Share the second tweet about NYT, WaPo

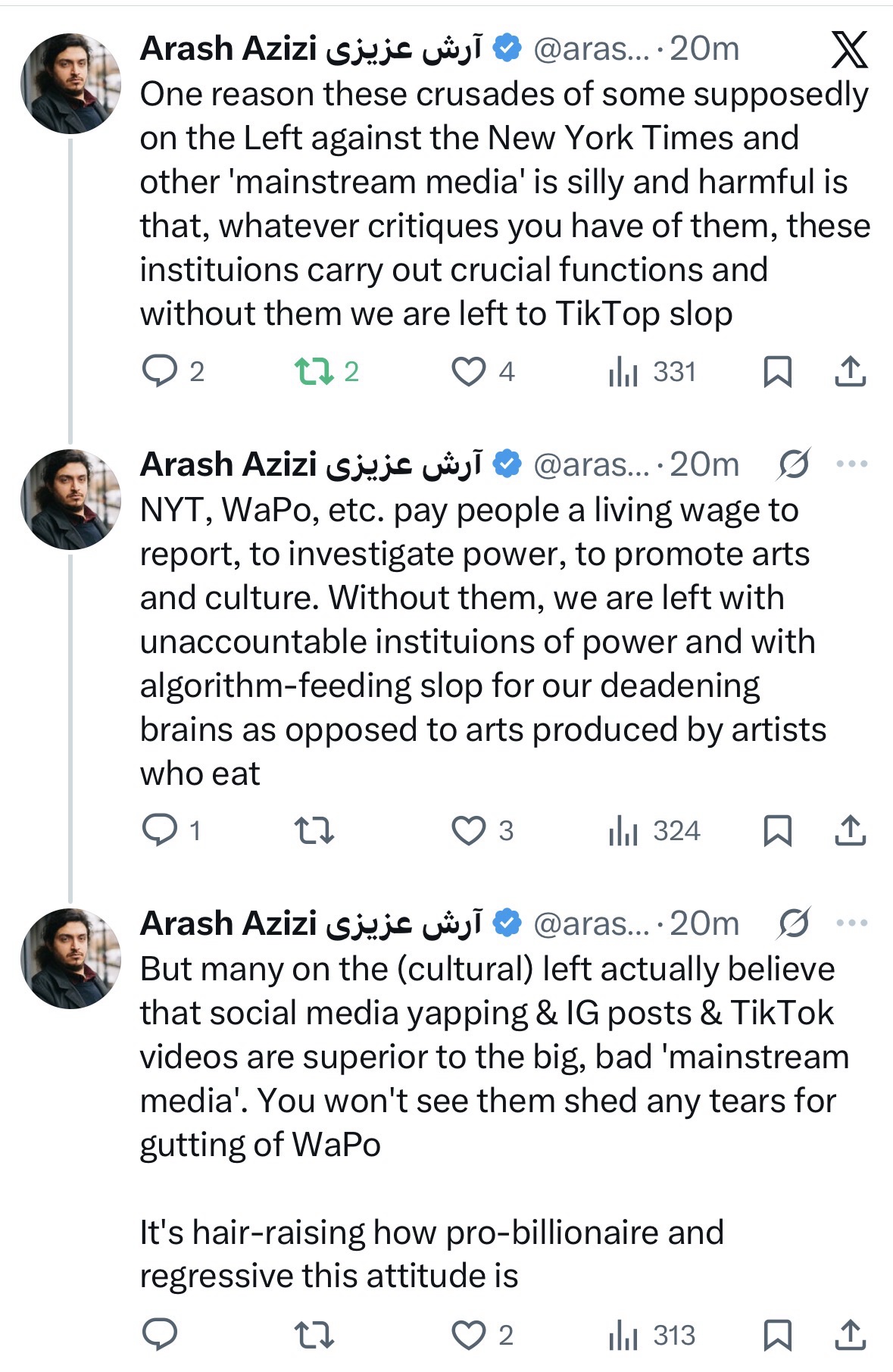pyautogui.click(x=850, y=830)
